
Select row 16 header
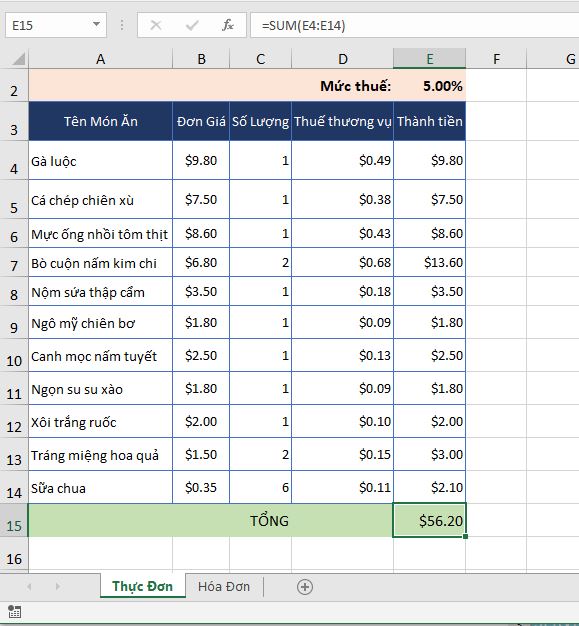14,554
